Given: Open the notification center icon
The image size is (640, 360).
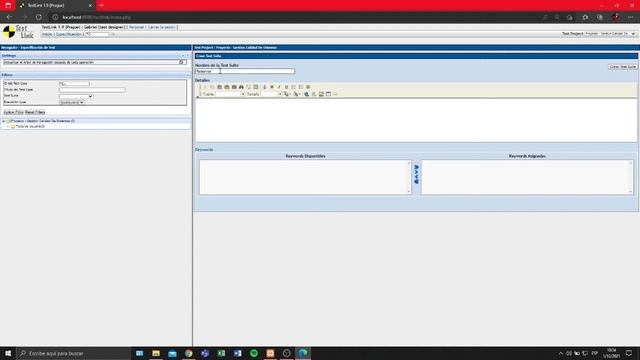Looking at the screenshot, I should pyautogui.click(x=629, y=353).
